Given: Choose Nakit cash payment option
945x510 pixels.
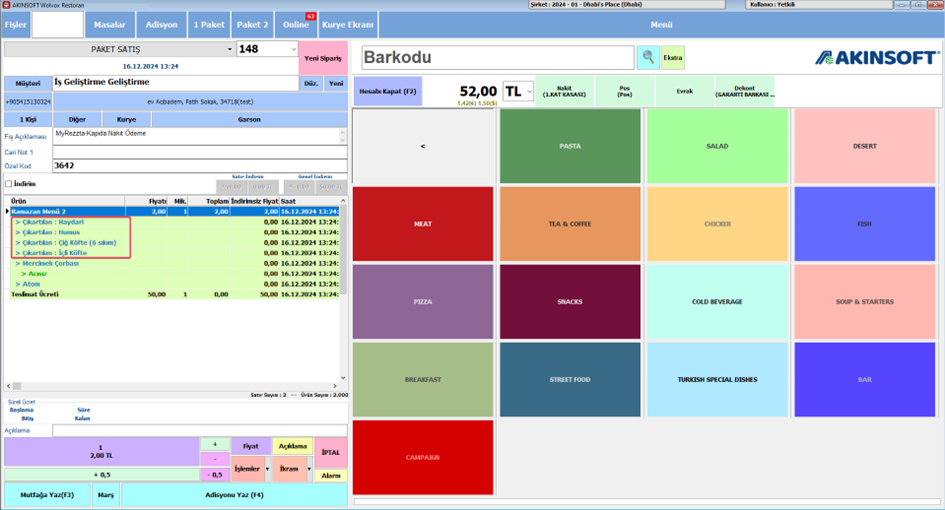Looking at the screenshot, I should 564,92.
